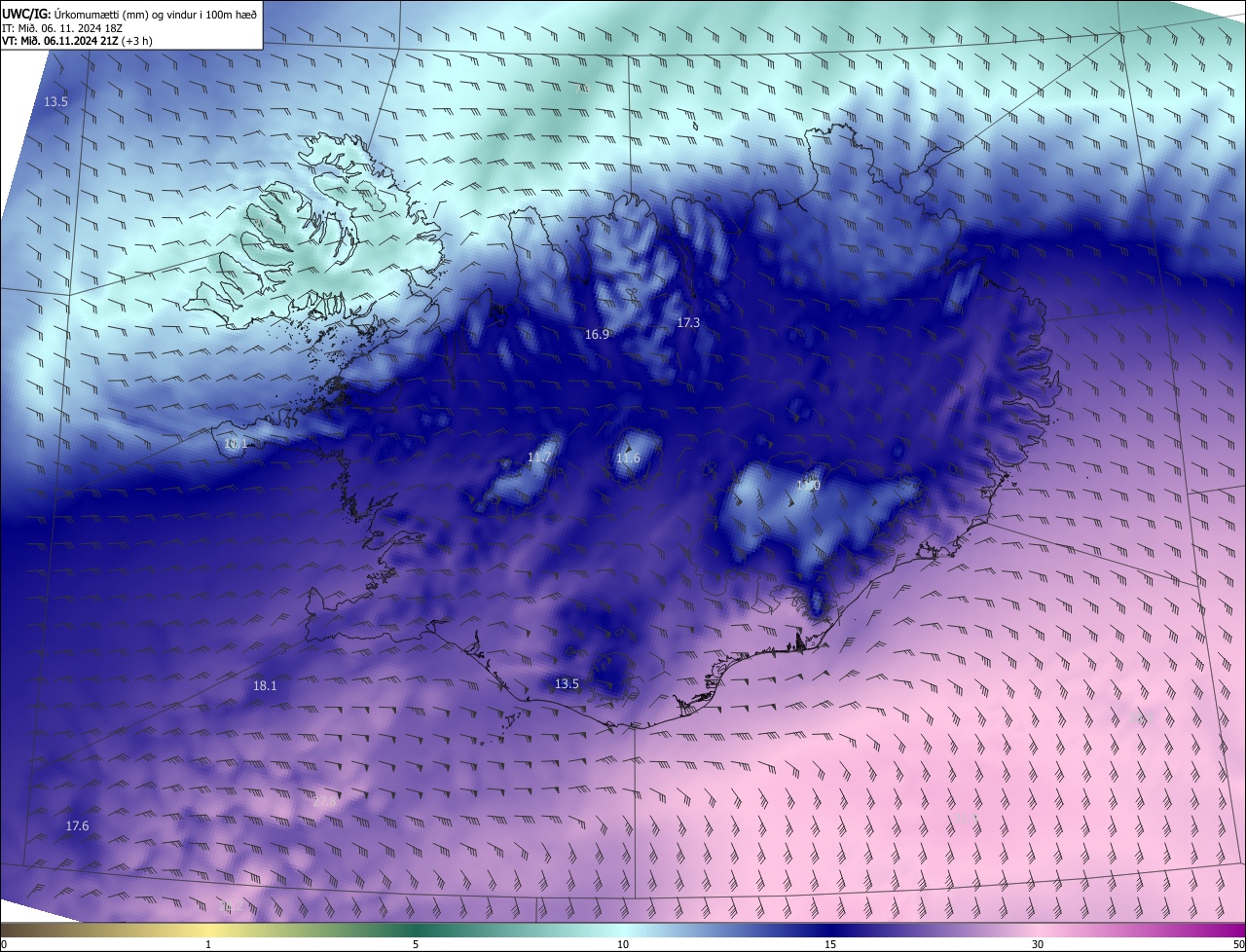This screenshot has width=1246, height=952.
Task: Click the "15" tick on the color scale
Action: pos(830,944)
